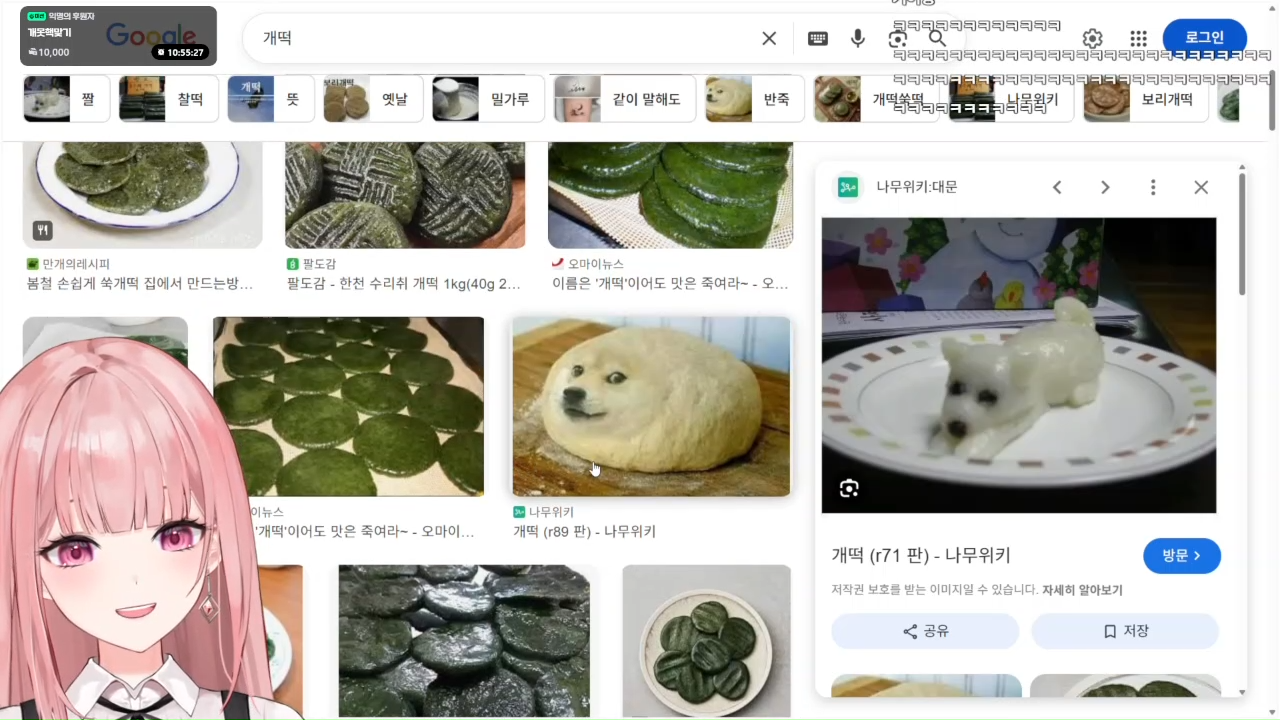The width and height of the screenshot is (1280, 720).
Task: Click the 로그인 sign-in button
Action: [x=1204, y=38]
